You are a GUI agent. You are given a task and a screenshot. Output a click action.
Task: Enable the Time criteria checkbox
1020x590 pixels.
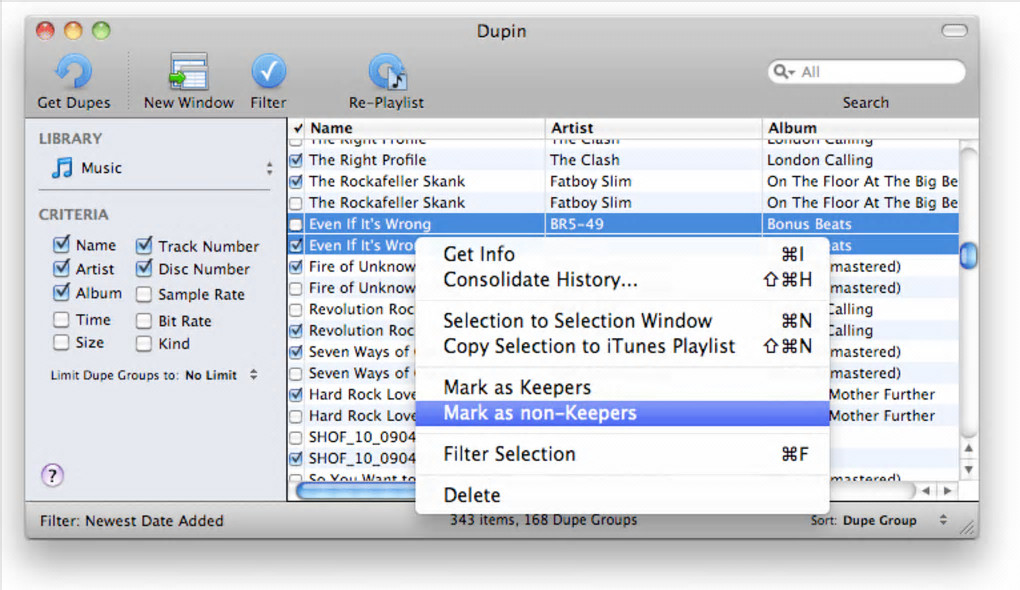61,319
